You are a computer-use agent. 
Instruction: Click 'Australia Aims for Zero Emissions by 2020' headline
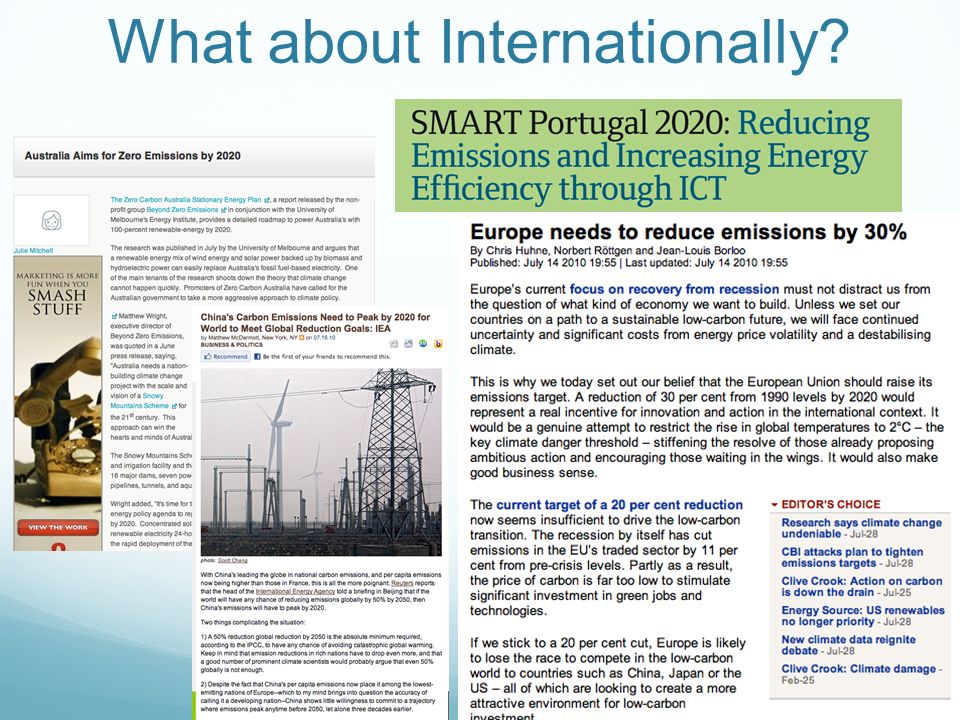click(x=132, y=156)
